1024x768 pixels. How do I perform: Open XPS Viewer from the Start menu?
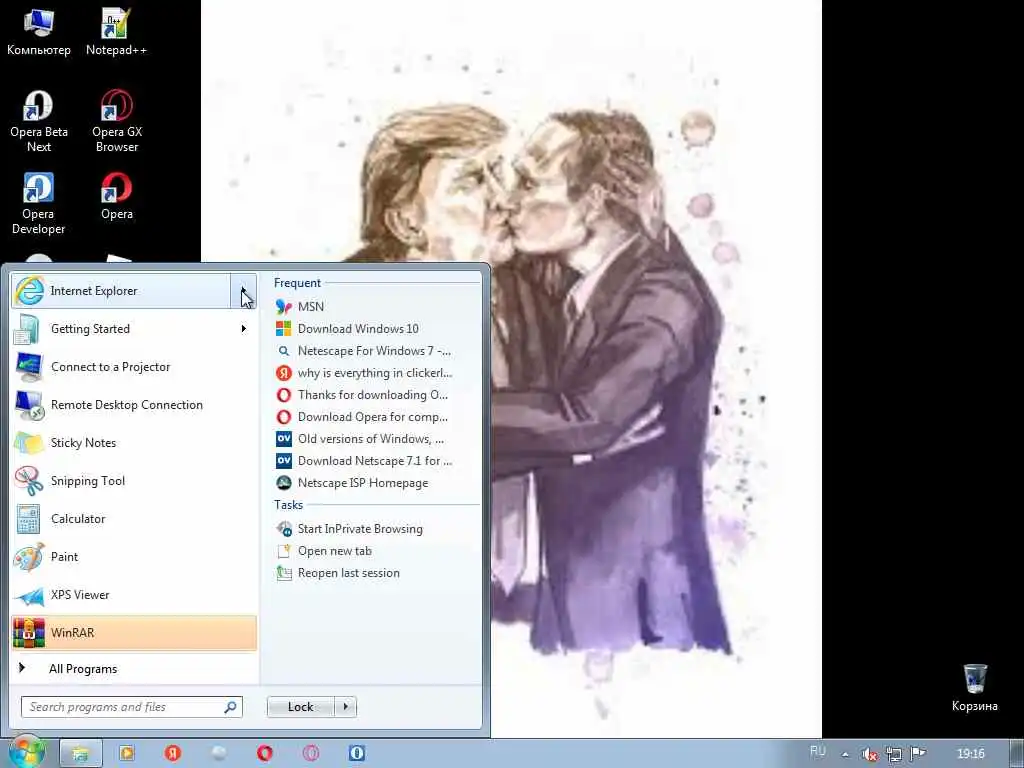tap(134, 594)
